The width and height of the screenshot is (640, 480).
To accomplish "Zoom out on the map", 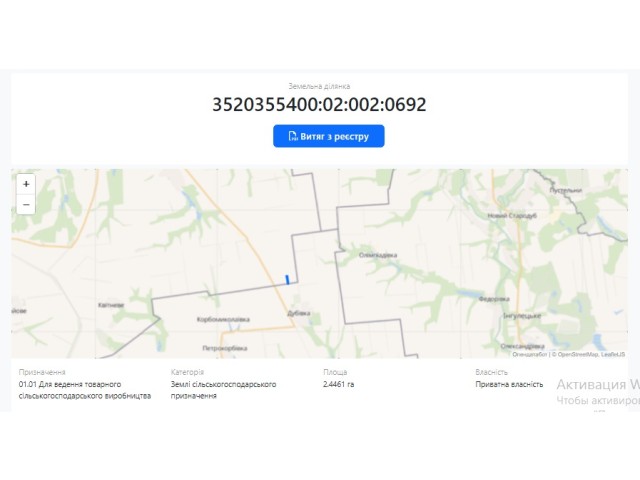I will [26, 204].
